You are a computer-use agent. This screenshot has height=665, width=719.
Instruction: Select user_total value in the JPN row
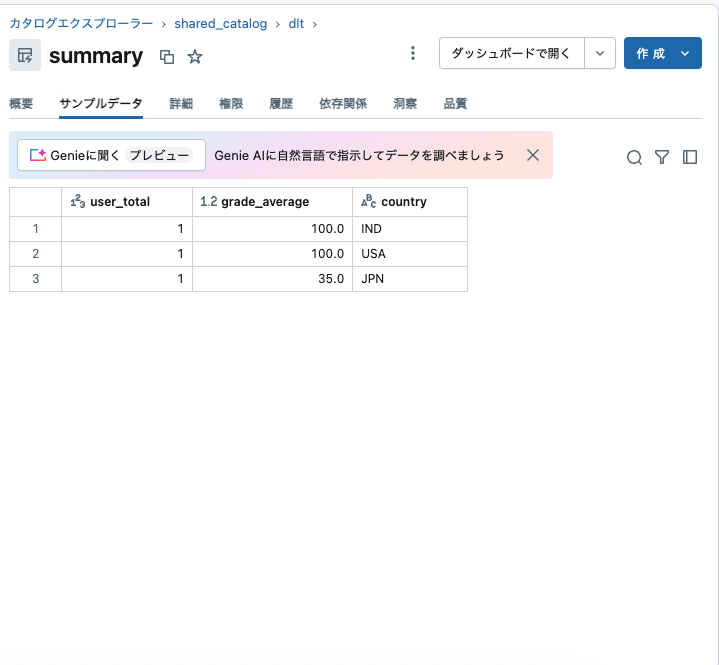pos(127,278)
